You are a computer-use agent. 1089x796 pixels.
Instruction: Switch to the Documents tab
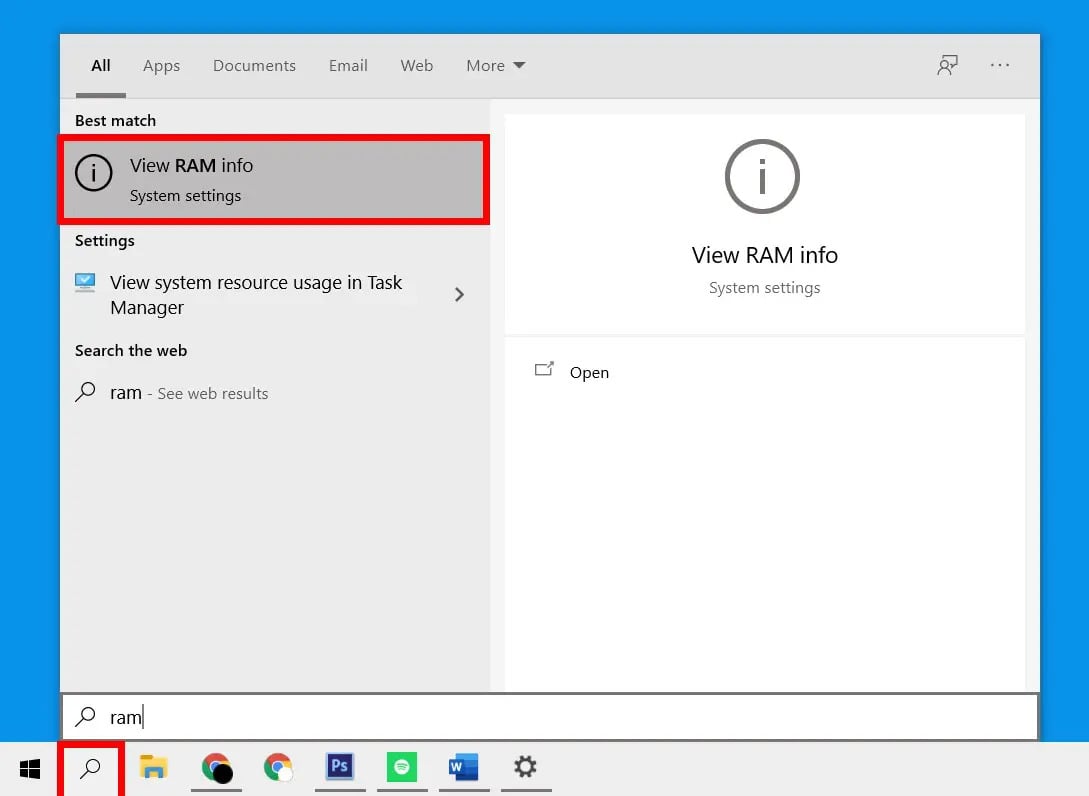(254, 65)
